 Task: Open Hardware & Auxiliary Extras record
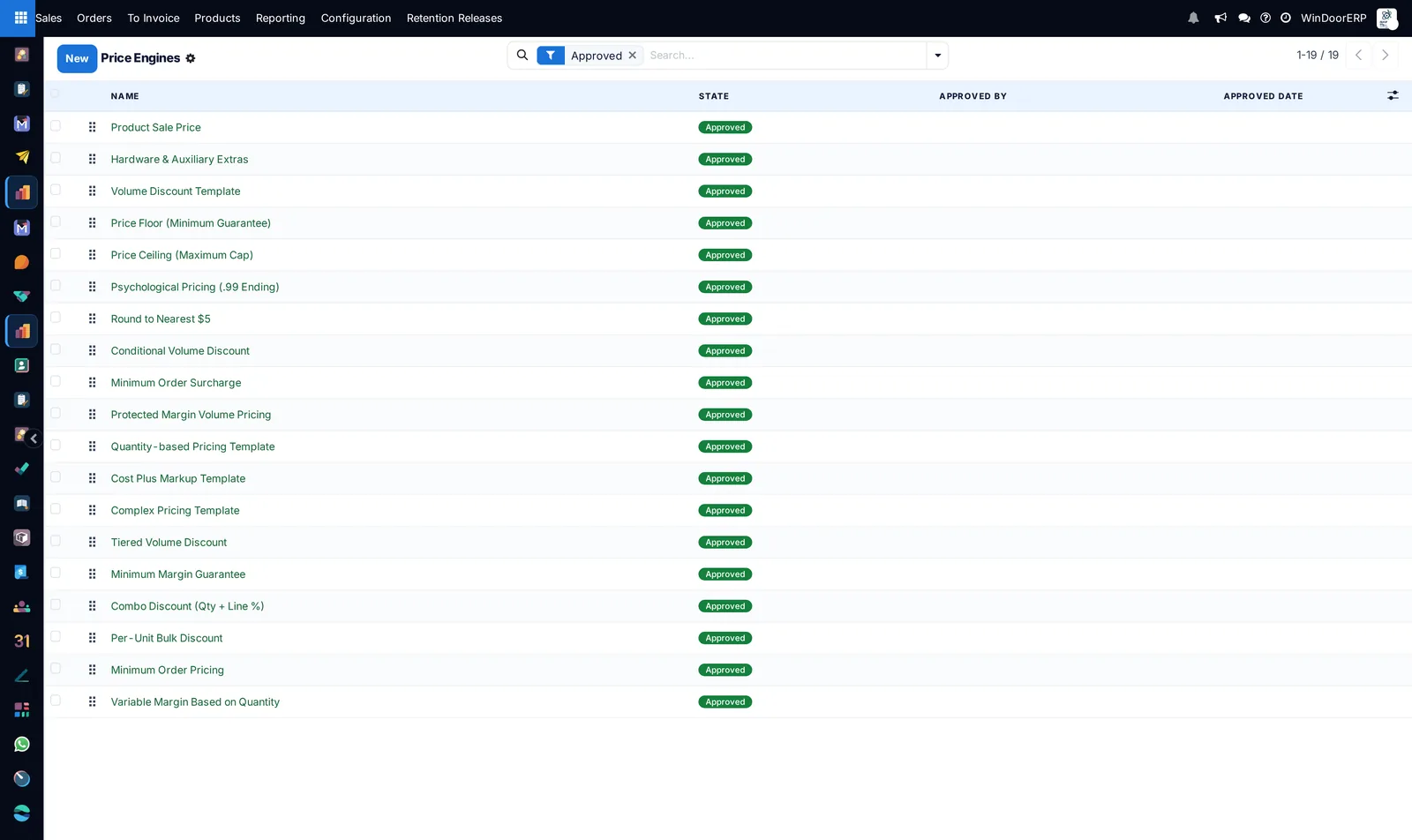180,160
